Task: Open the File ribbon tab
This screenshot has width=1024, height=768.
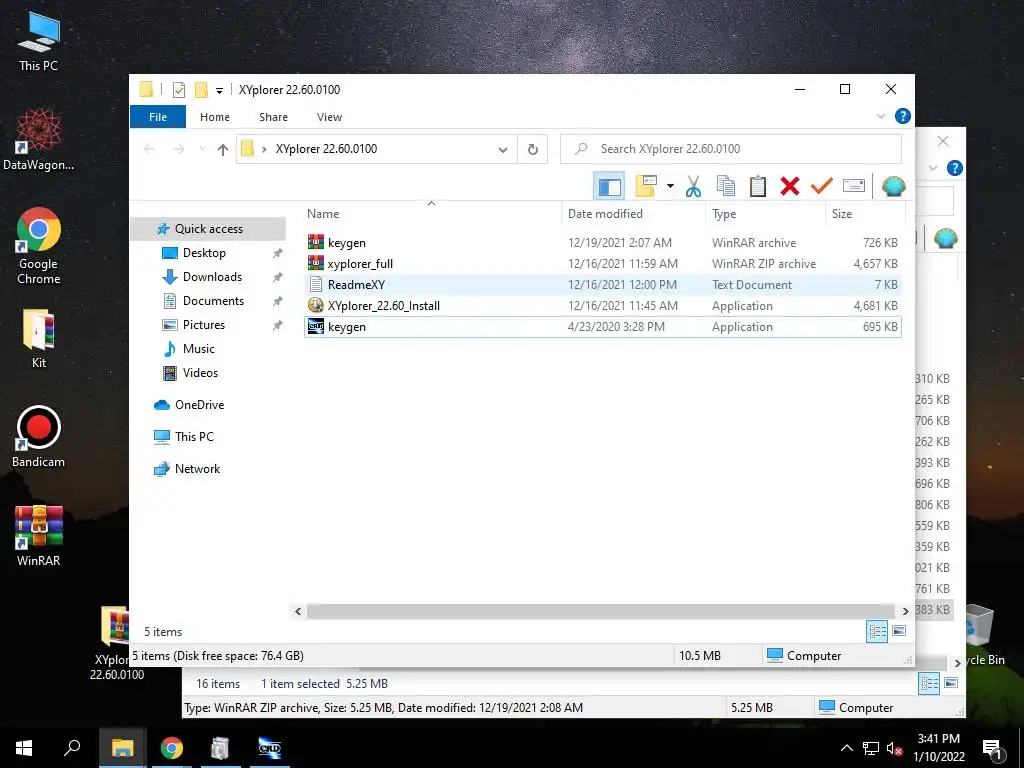Action: pyautogui.click(x=158, y=117)
